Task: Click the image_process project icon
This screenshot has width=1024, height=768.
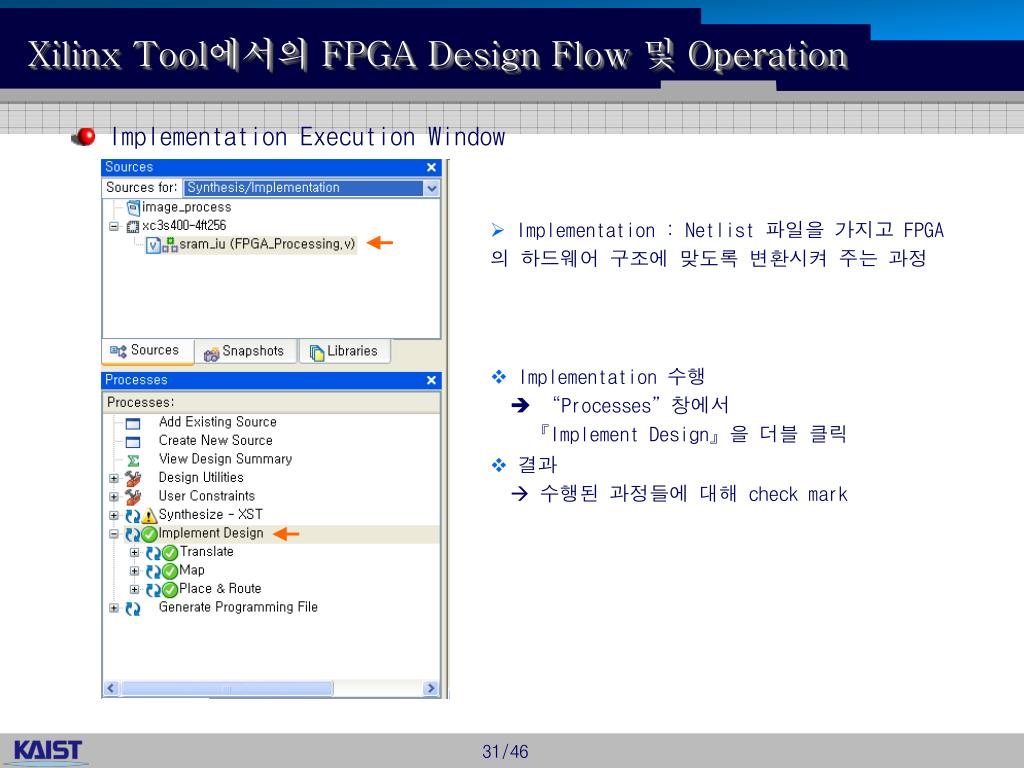Action: click(x=133, y=208)
